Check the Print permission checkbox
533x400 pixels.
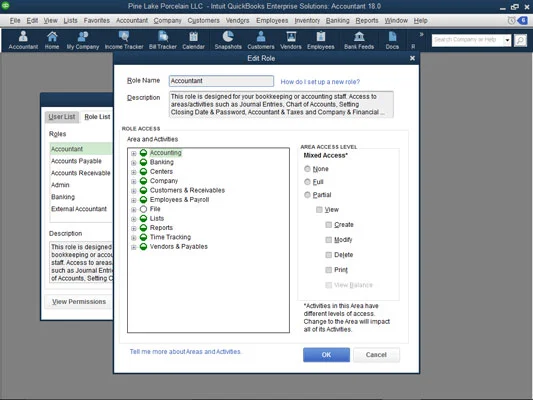(328, 270)
